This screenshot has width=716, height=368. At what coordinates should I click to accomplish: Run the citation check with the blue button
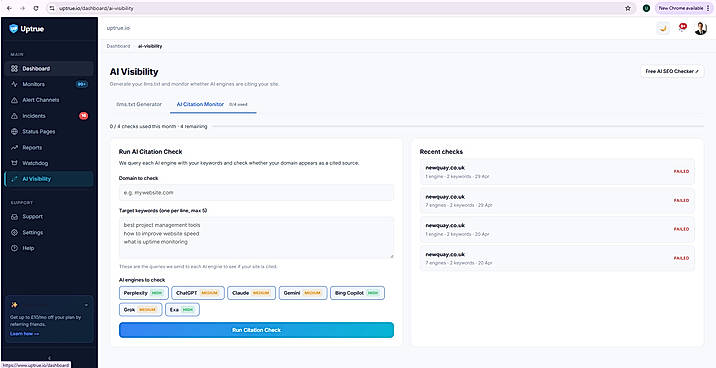tap(256, 330)
